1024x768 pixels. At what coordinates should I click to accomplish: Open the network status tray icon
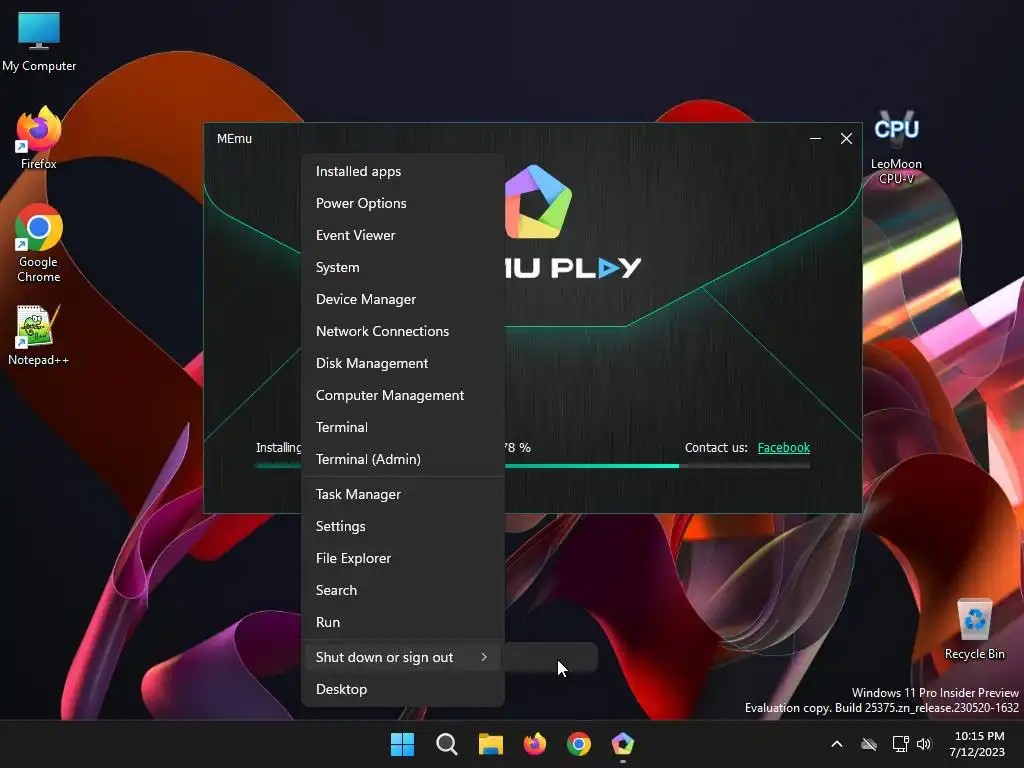coord(901,744)
